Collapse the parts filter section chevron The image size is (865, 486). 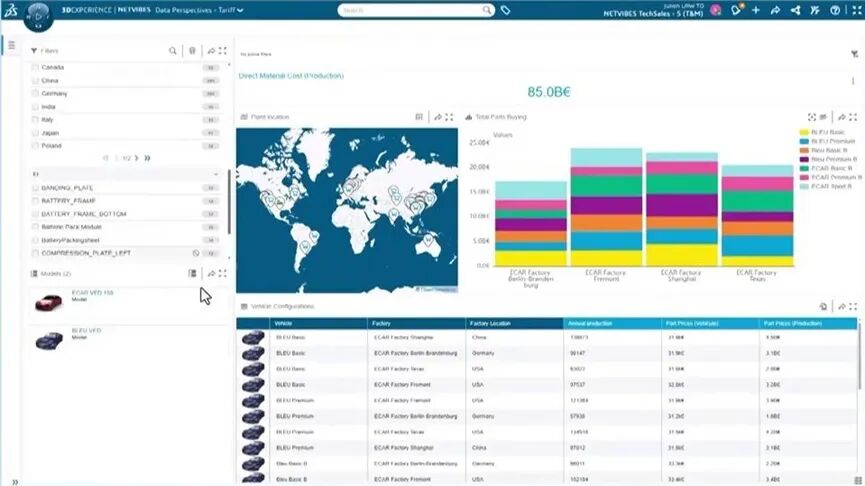(x=216, y=174)
